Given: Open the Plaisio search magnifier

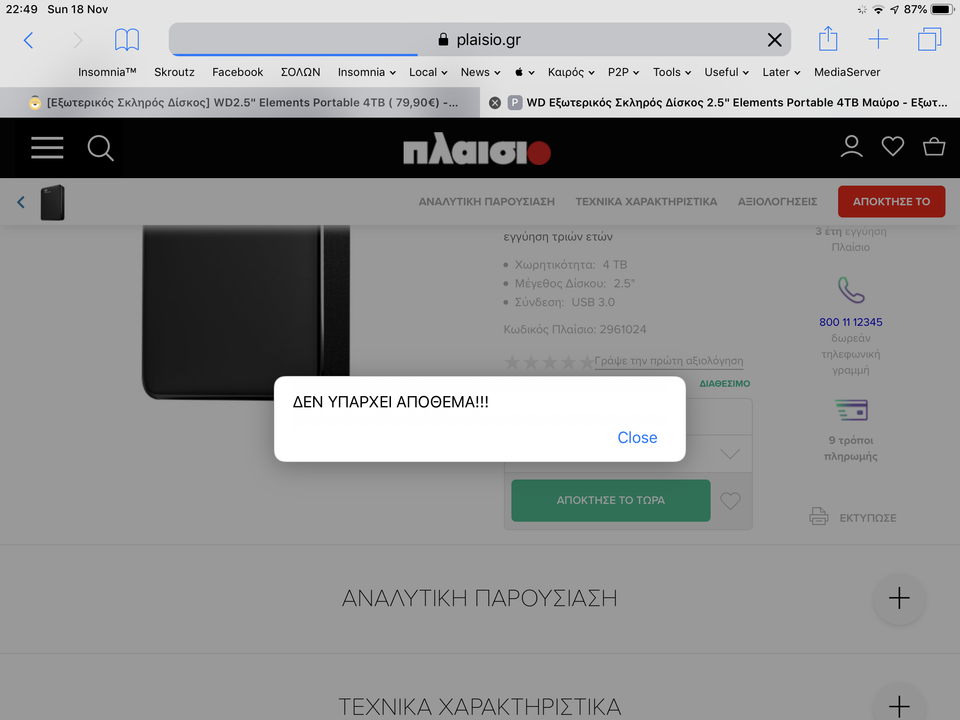Looking at the screenshot, I should coord(100,148).
